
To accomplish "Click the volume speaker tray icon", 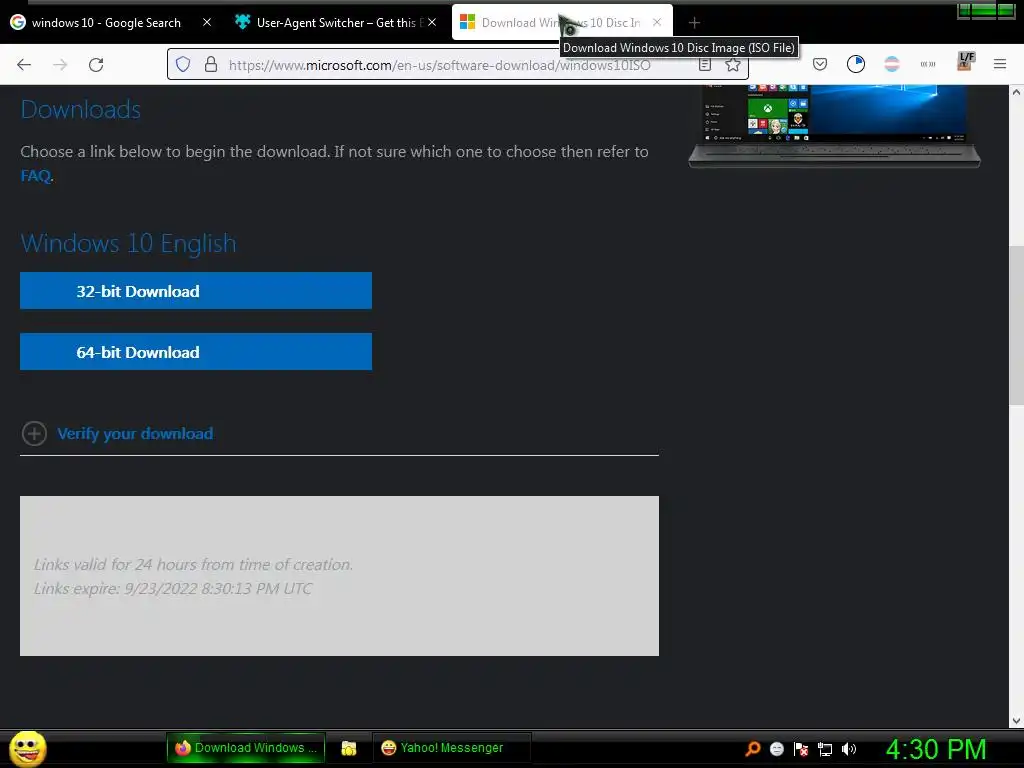I will pos(848,749).
